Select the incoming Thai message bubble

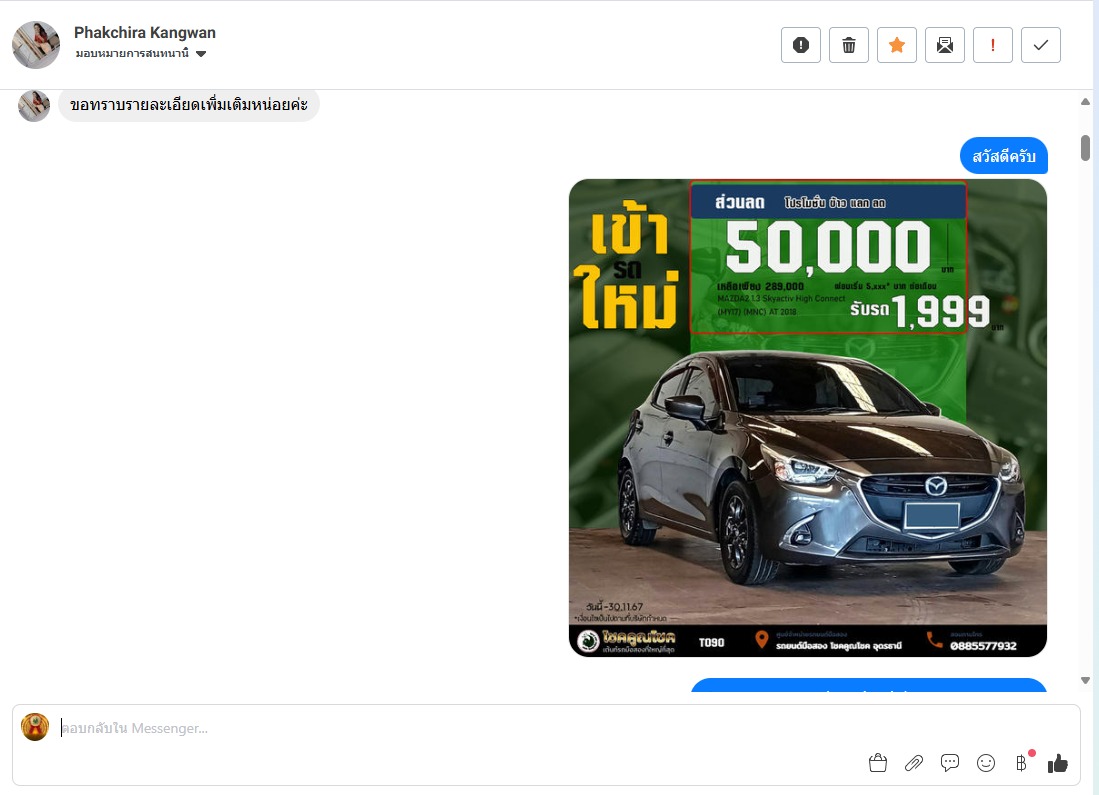tap(189, 105)
